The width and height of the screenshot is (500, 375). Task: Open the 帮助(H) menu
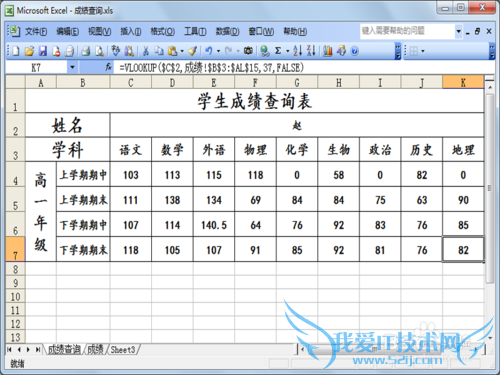(295, 32)
